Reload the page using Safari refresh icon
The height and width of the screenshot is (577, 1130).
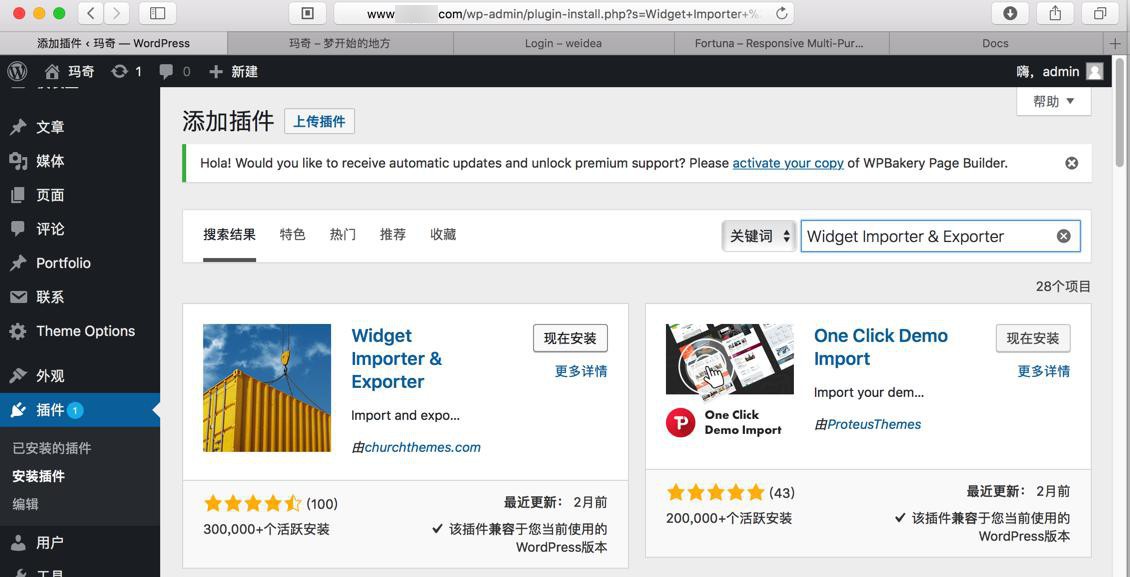point(781,13)
